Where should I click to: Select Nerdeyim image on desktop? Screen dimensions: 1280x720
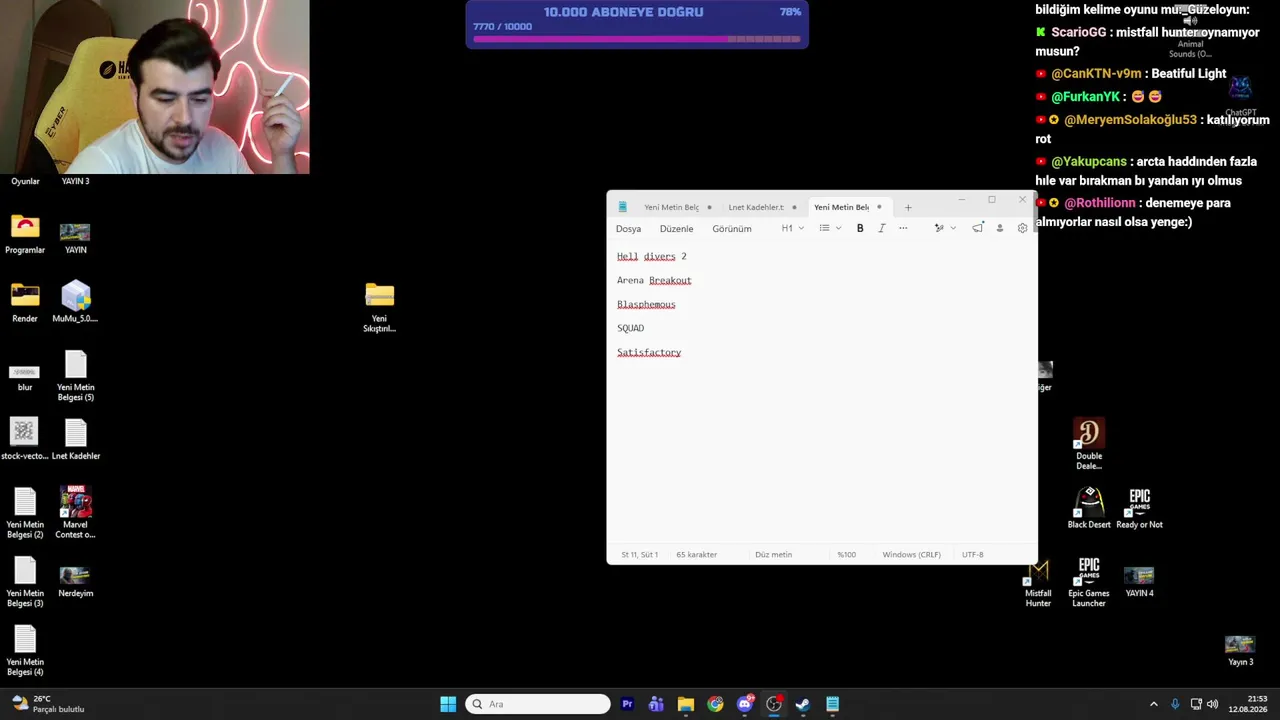pyautogui.click(x=76, y=582)
